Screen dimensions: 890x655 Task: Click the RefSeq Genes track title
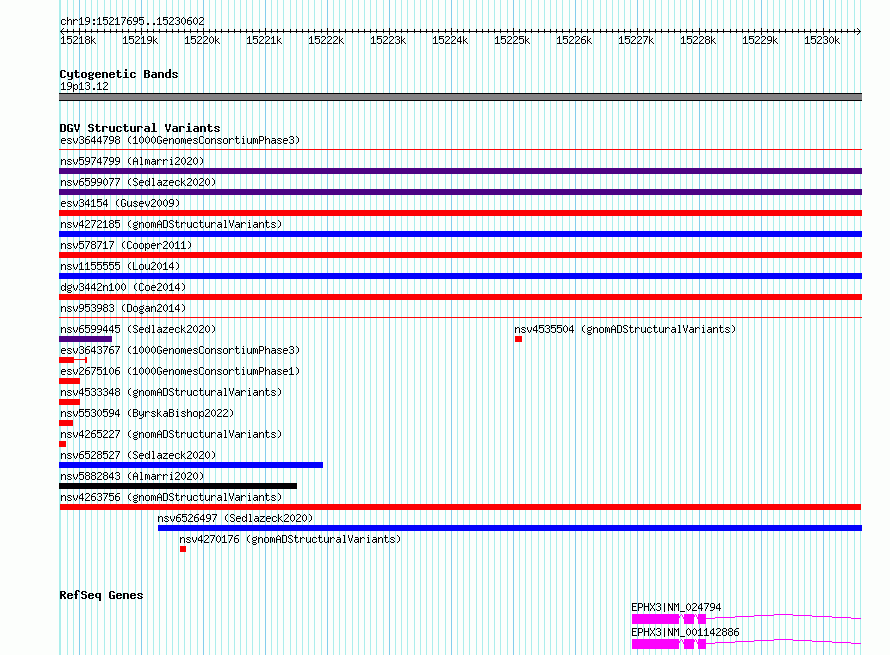tap(101, 595)
